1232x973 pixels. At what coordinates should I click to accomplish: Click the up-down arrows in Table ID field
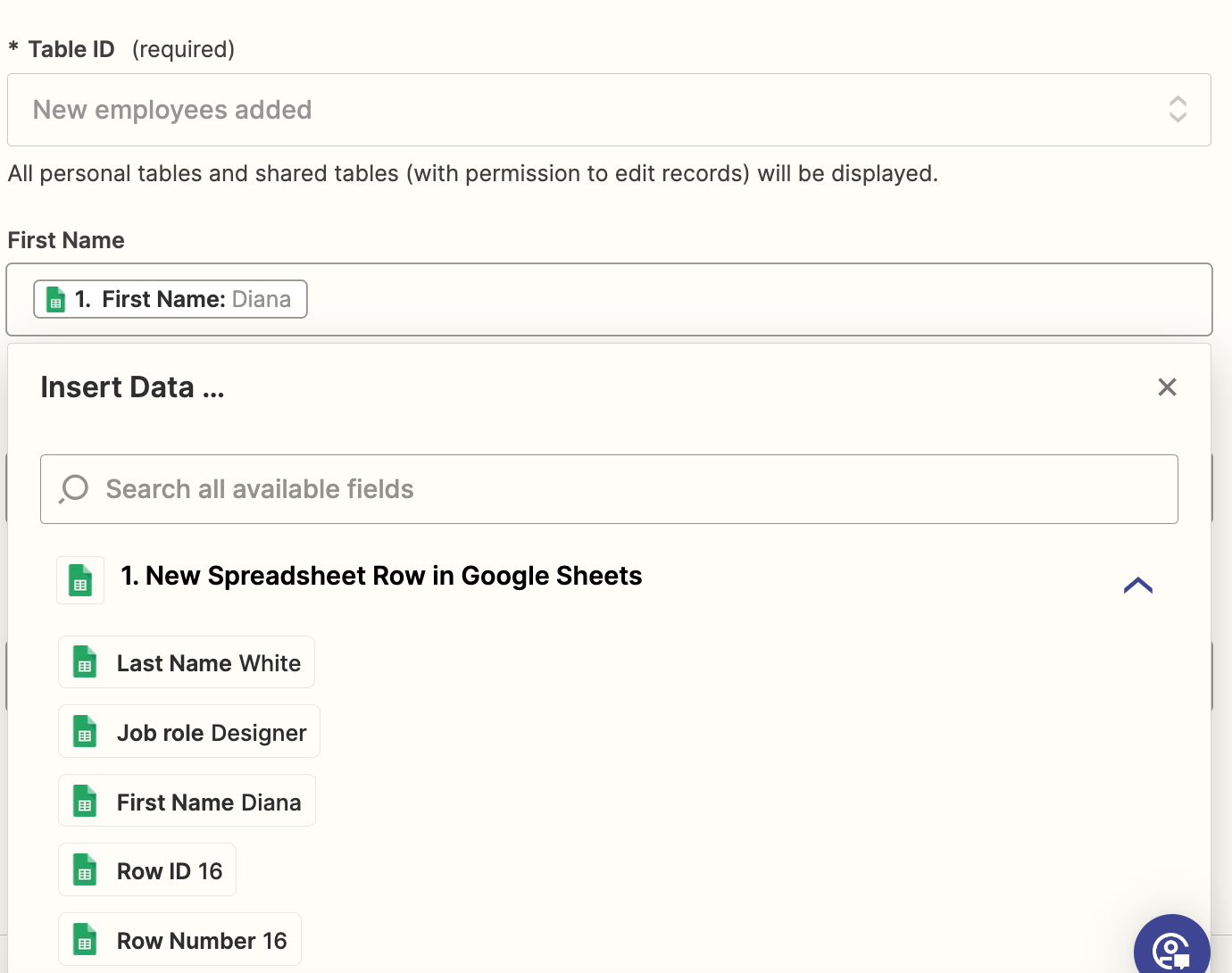point(1178,110)
